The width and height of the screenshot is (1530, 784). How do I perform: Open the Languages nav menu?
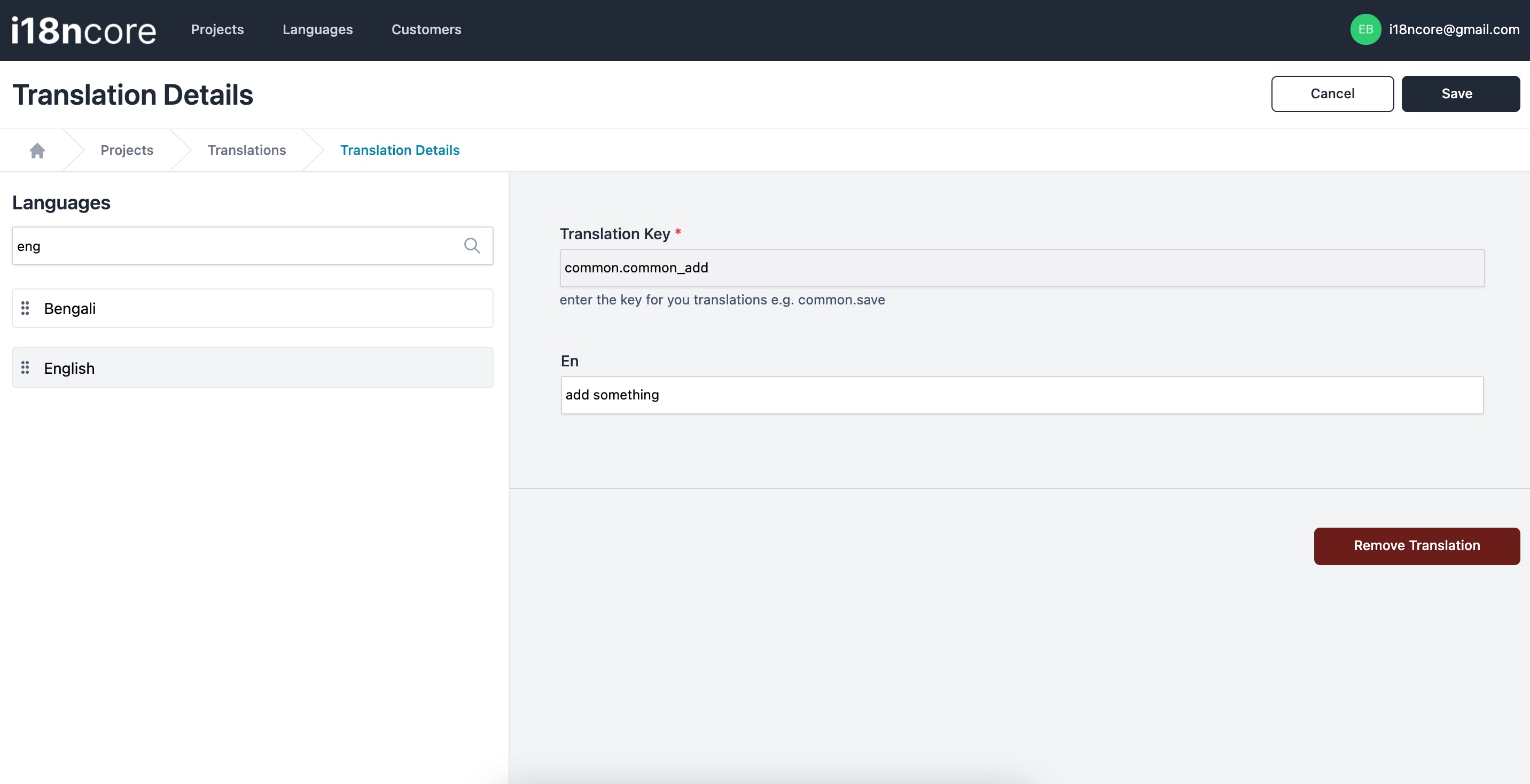coord(317,30)
